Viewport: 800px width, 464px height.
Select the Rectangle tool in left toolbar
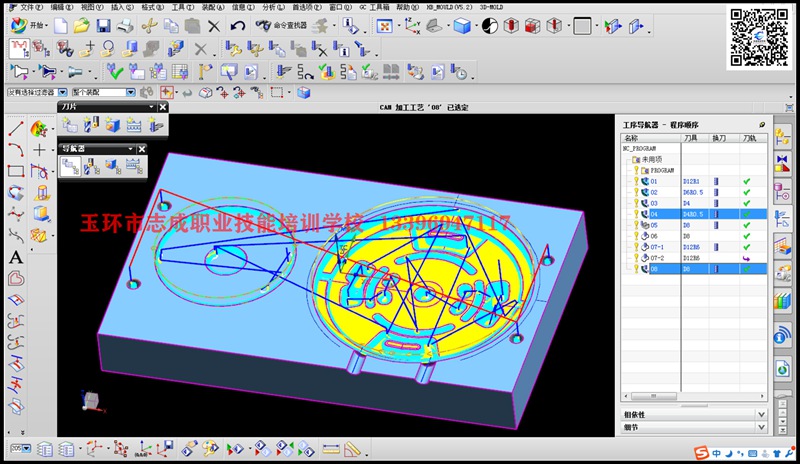[16, 171]
